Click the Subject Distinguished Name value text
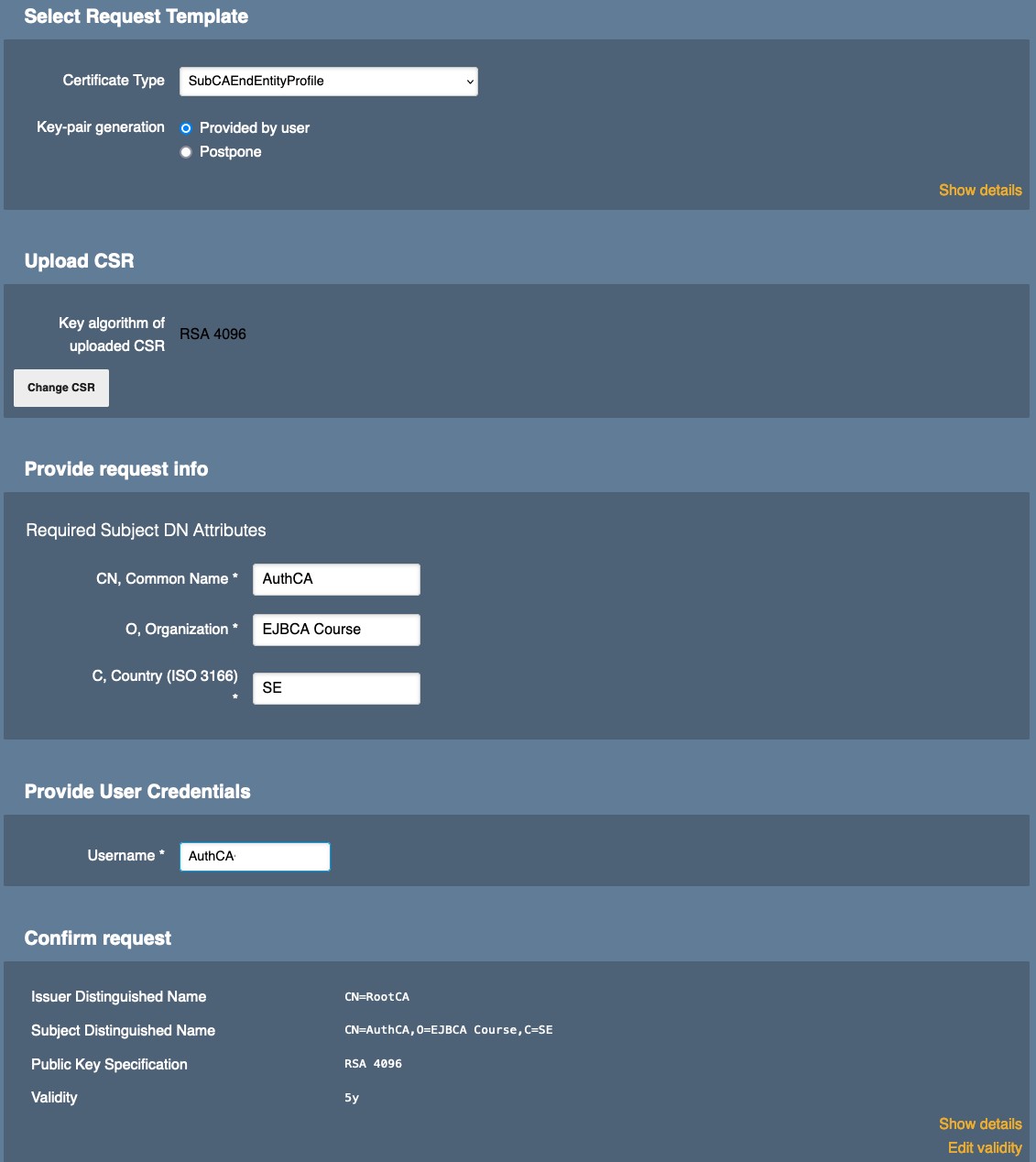 tap(448, 1030)
